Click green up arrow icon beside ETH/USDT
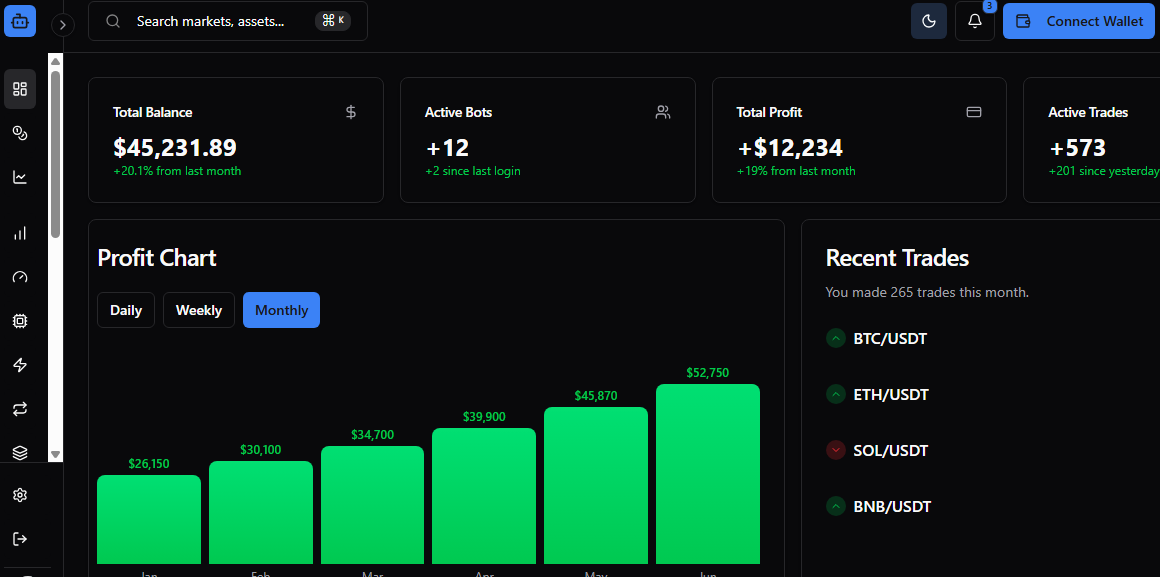 (835, 395)
